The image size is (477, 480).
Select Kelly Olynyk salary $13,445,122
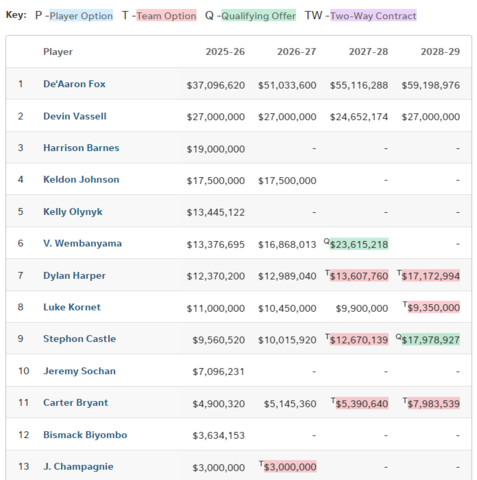coord(216,212)
